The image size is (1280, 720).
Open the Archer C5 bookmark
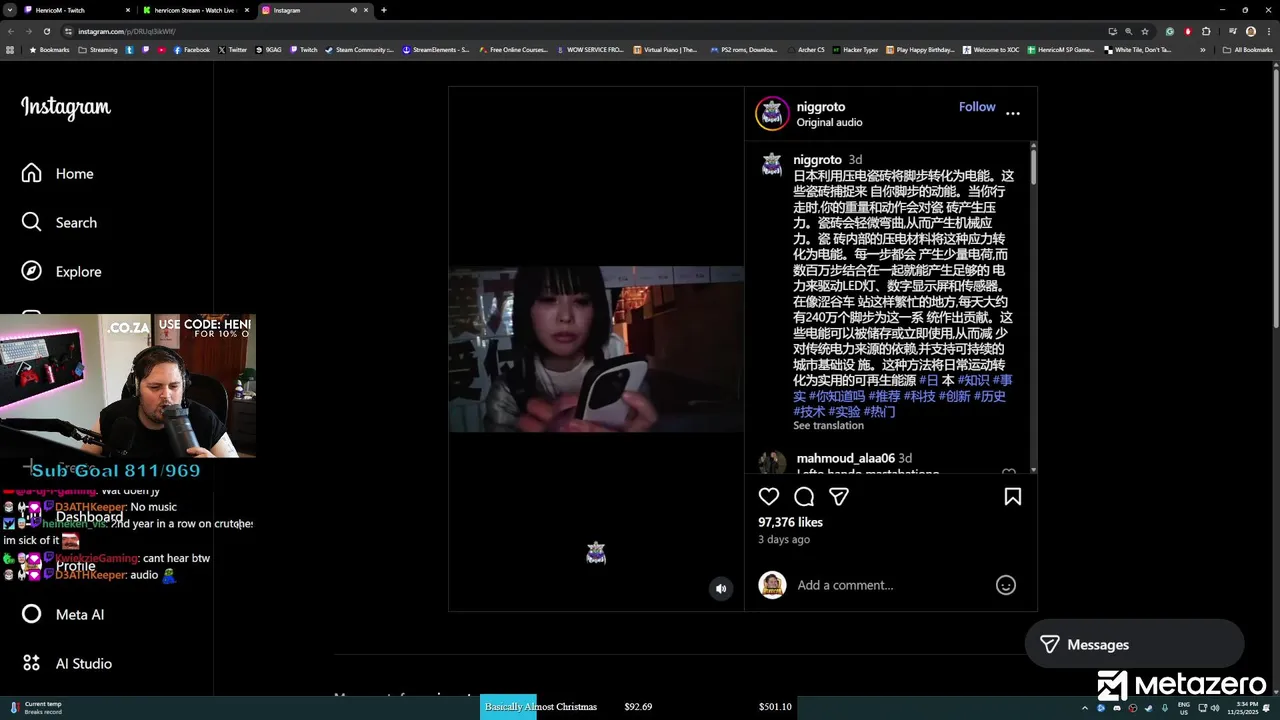point(806,49)
